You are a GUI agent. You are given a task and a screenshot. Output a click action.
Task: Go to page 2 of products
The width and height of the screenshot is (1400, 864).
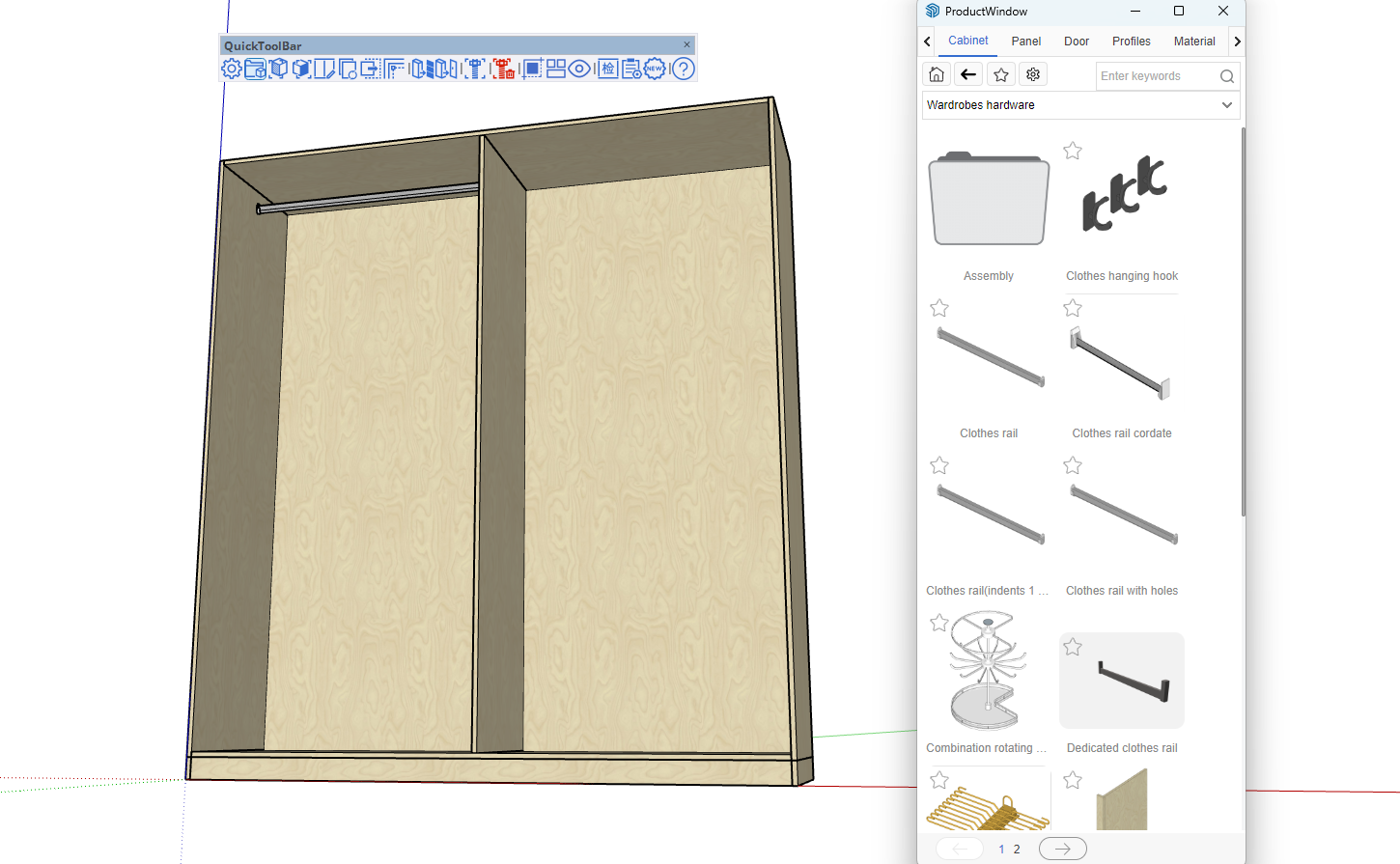[x=1017, y=850]
